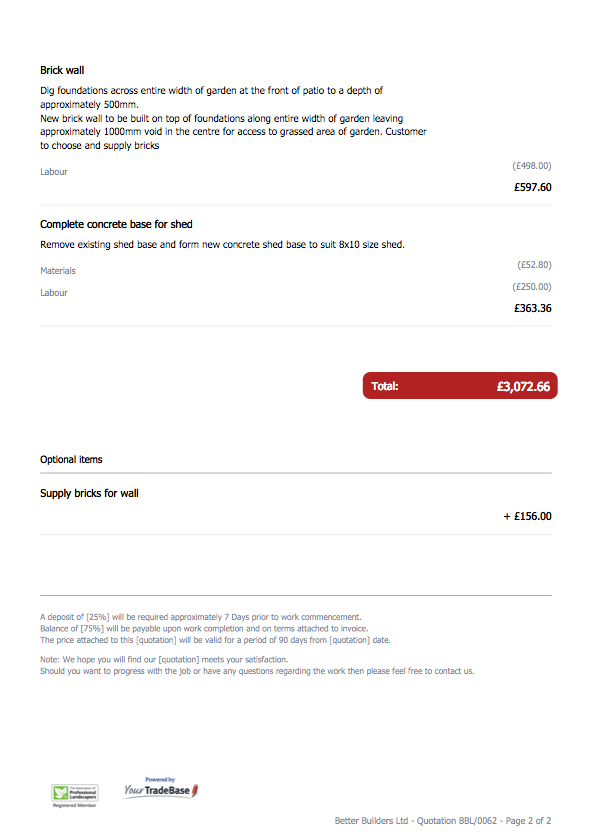The height and width of the screenshot is (838, 594).
Task: Click the Professional Landscapers member badge
Action: (74, 795)
